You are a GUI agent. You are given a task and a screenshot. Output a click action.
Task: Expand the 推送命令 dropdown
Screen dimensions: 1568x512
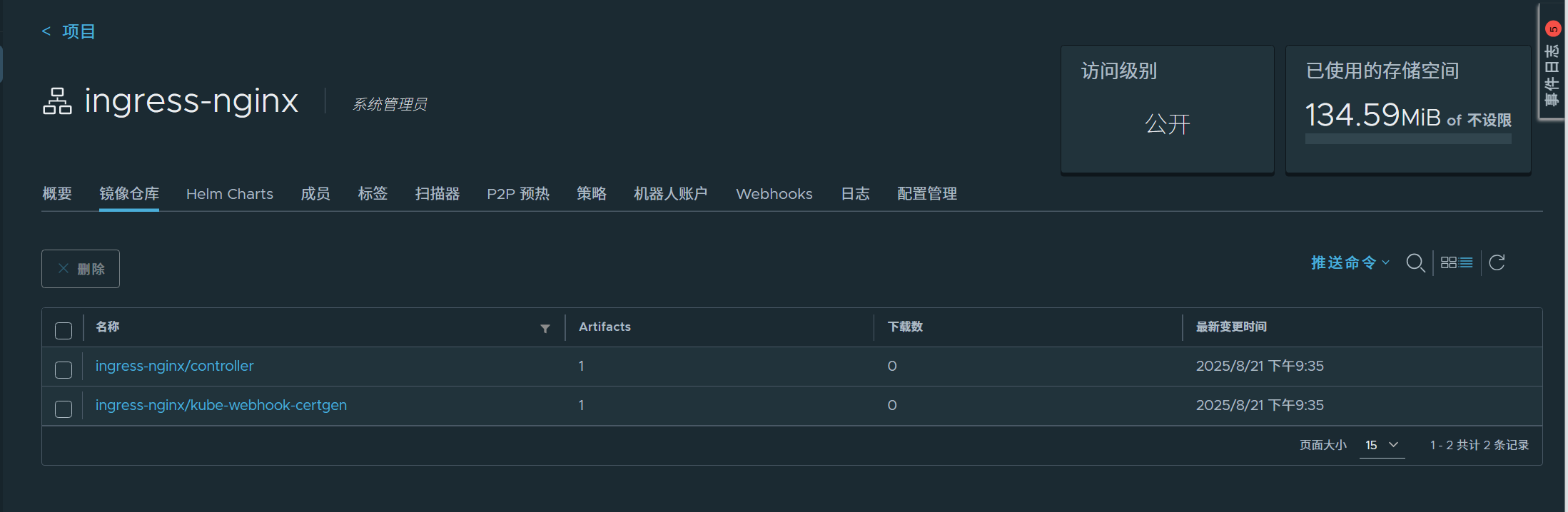click(1350, 262)
